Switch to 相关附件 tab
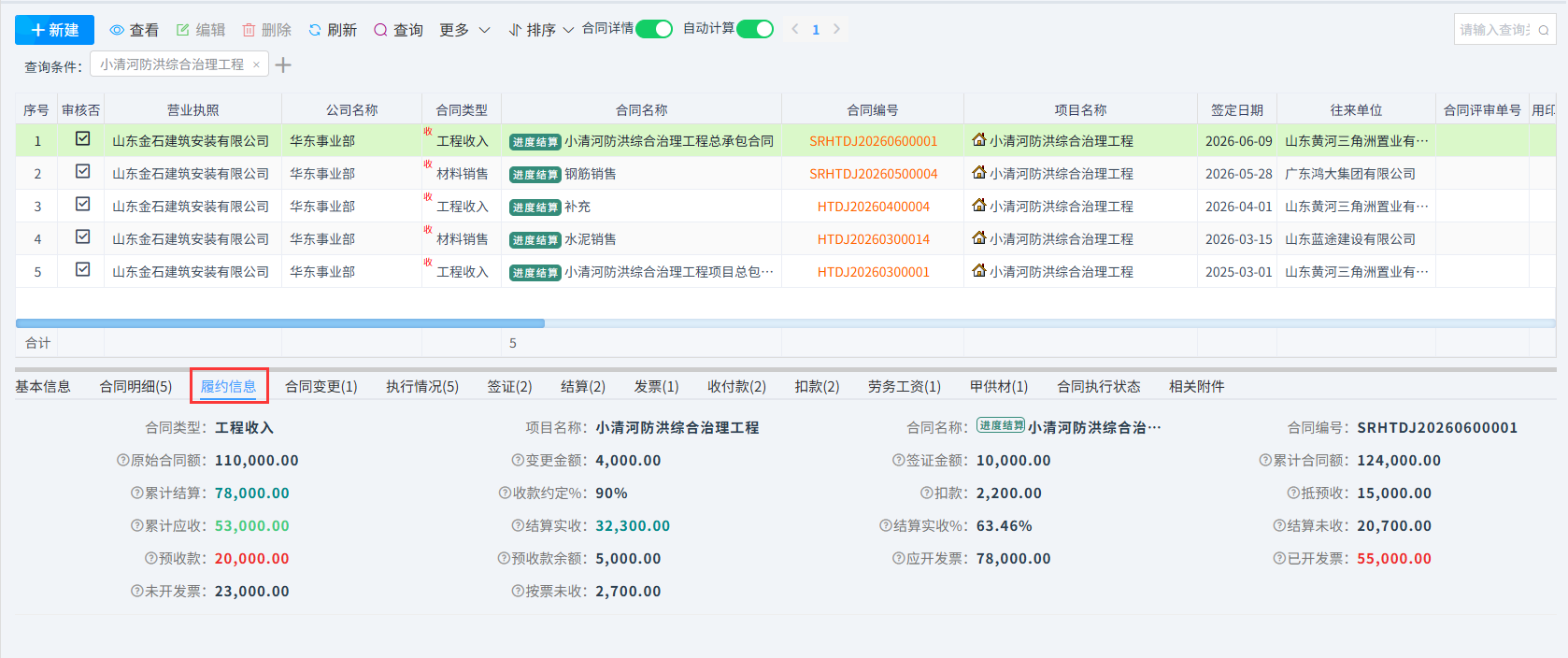This screenshot has width=1568, height=658. point(1197,386)
